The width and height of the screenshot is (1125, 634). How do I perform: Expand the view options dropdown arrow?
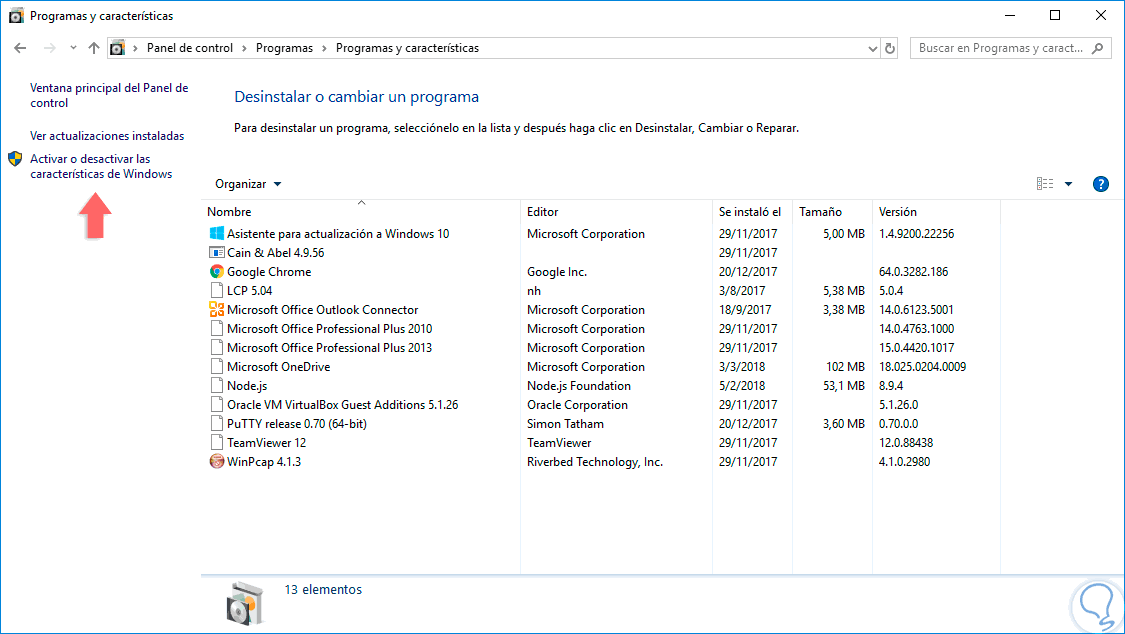(x=1068, y=184)
